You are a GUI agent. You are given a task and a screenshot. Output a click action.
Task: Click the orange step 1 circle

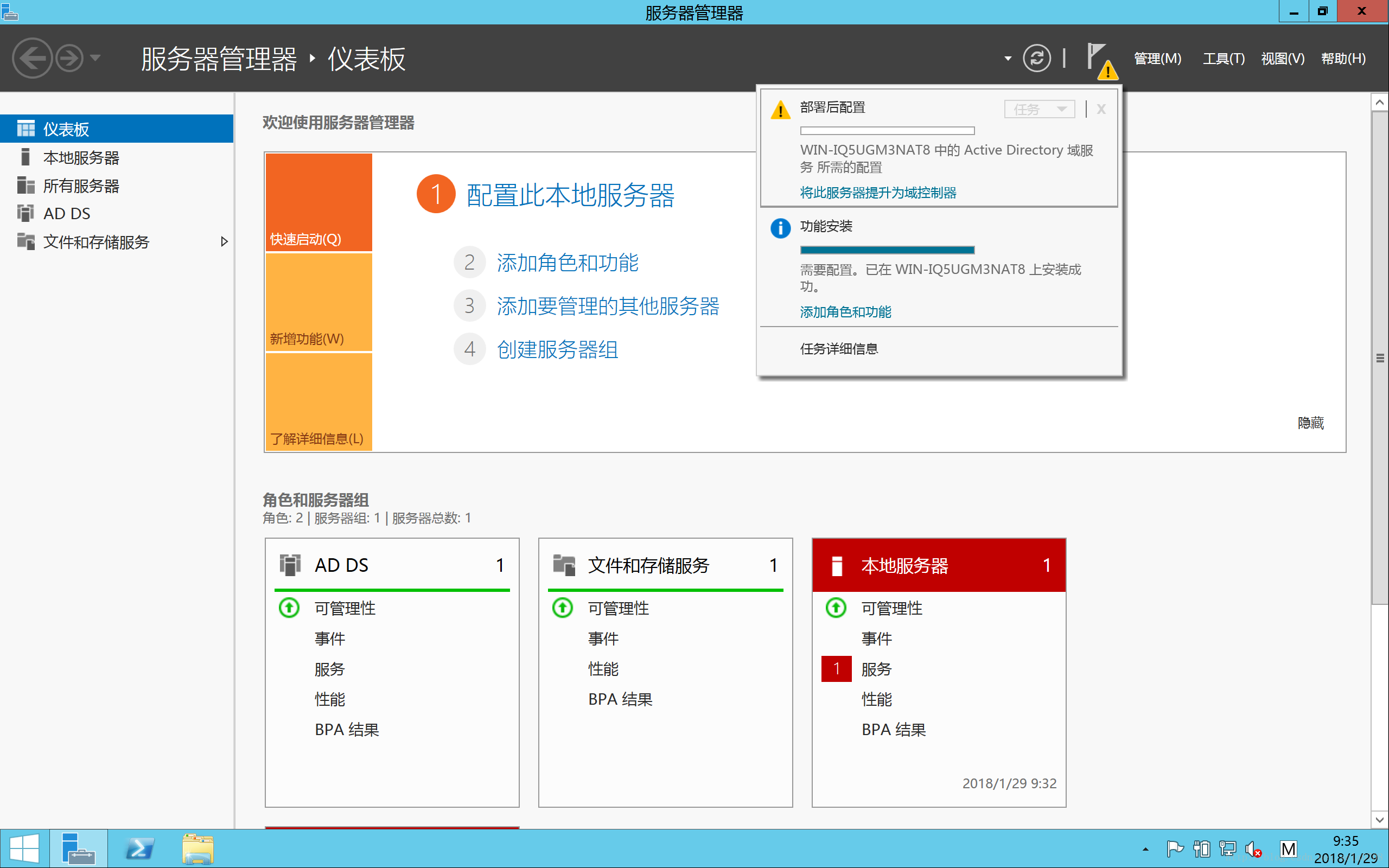coord(436,194)
